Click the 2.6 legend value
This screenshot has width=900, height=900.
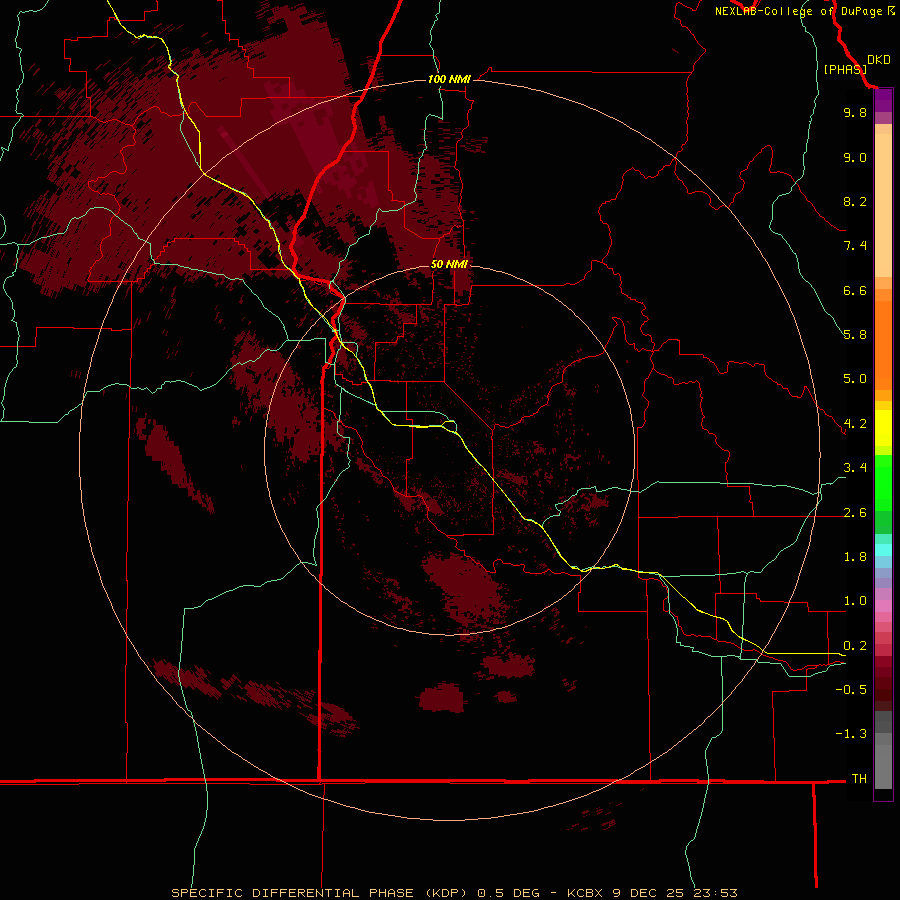pos(855,513)
